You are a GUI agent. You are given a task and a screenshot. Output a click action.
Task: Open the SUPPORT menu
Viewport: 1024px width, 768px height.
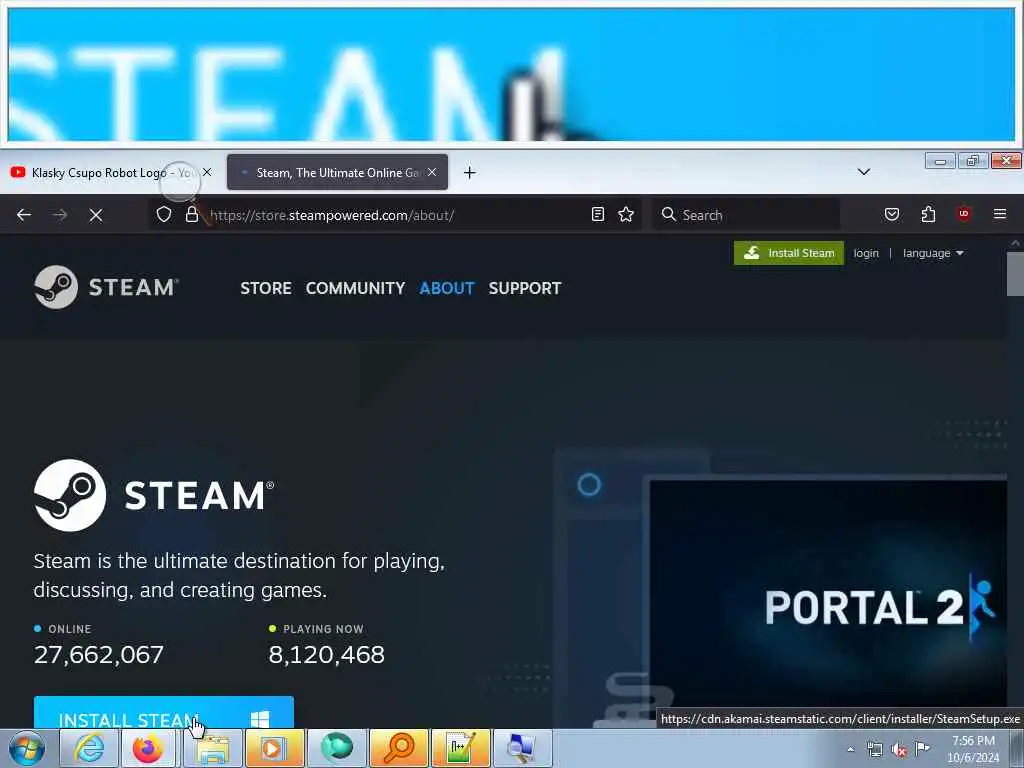pos(525,288)
